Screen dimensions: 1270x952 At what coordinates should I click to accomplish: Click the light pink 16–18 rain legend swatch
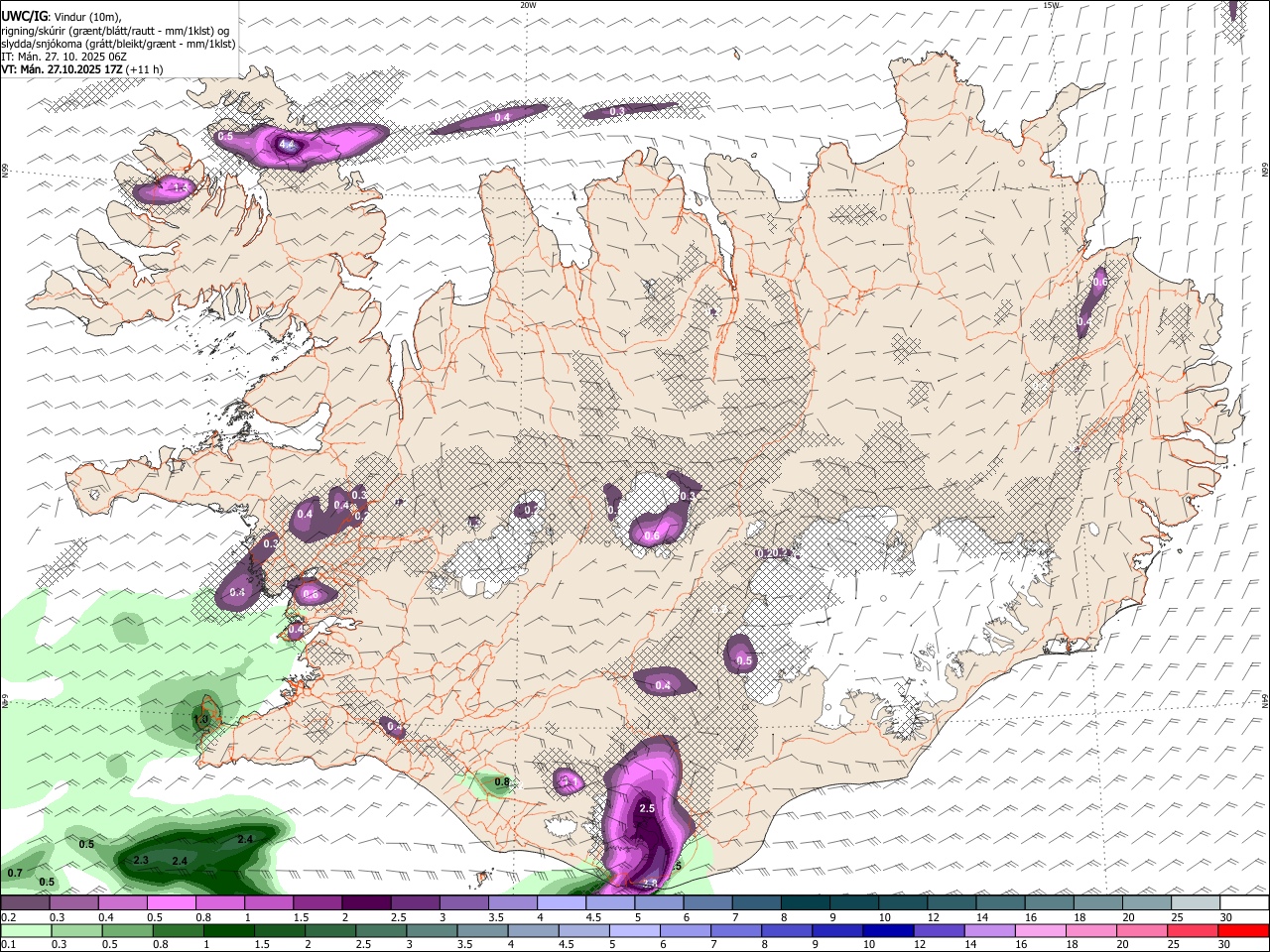tap(1040, 931)
